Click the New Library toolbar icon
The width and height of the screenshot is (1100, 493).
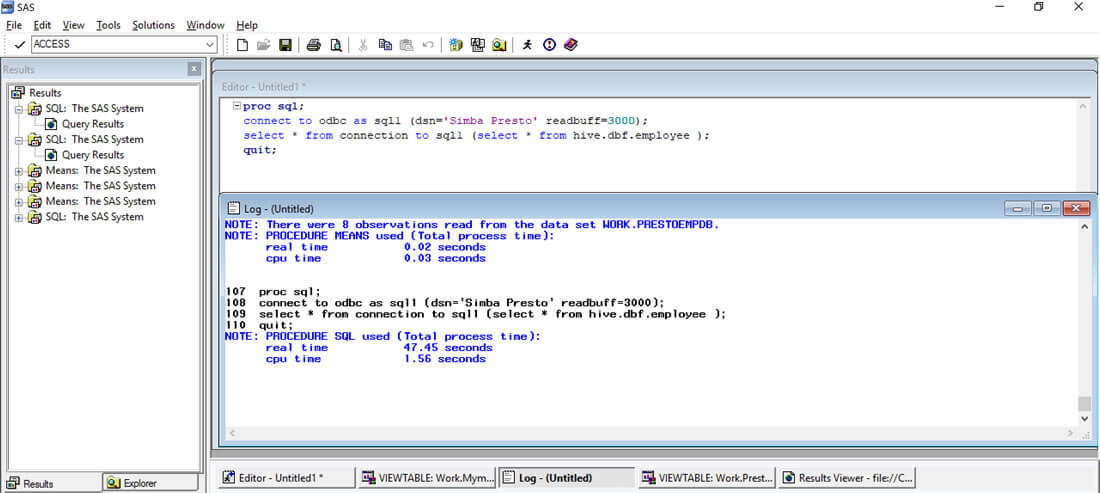point(456,45)
